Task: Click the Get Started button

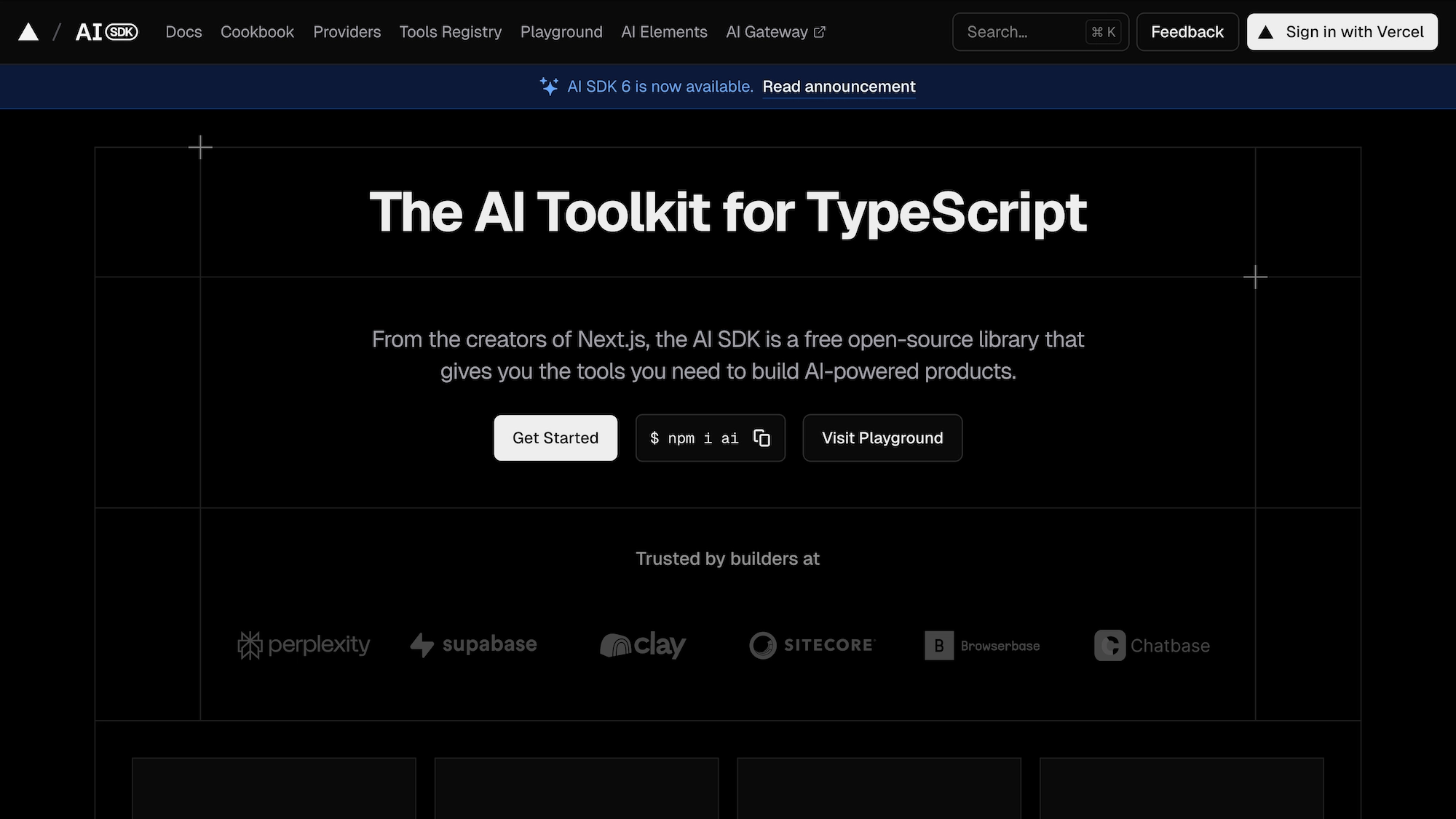Action: [x=555, y=438]
